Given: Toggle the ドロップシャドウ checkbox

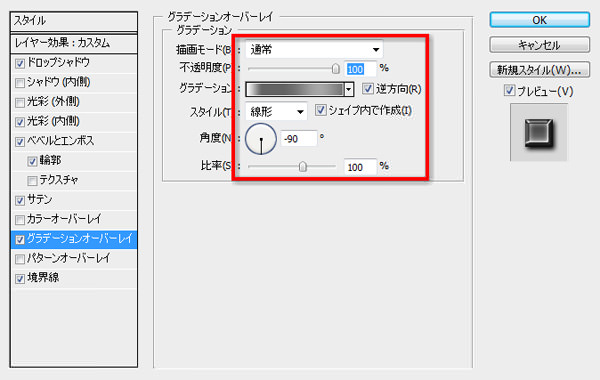Looking at the screenshot, I should (20, 64).
